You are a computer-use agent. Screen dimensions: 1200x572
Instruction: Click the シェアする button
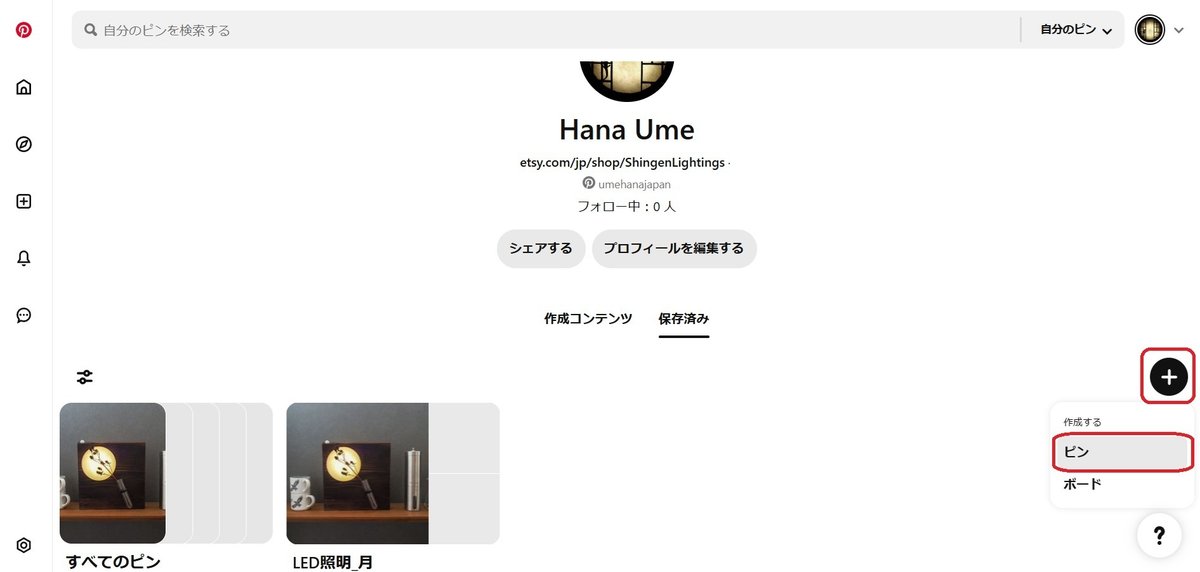[541, 249]
